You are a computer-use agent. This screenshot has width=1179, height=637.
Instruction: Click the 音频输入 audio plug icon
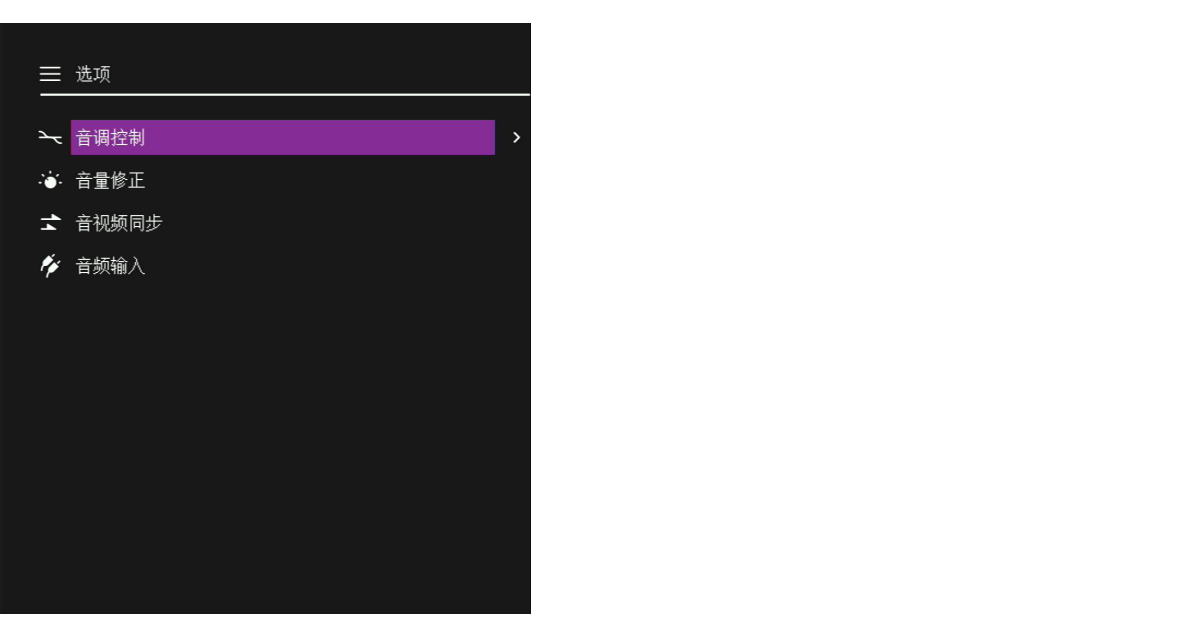(x=50, y=265)
